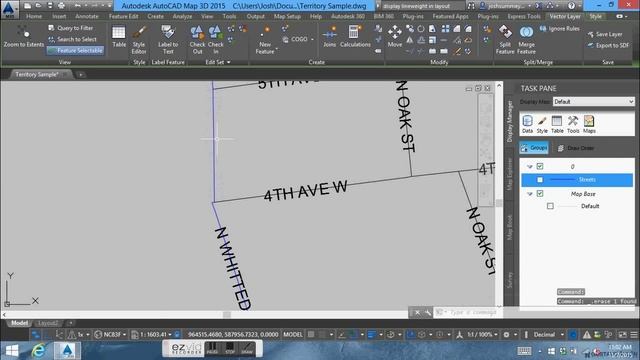Launch the Style Editor

(139, 40)
